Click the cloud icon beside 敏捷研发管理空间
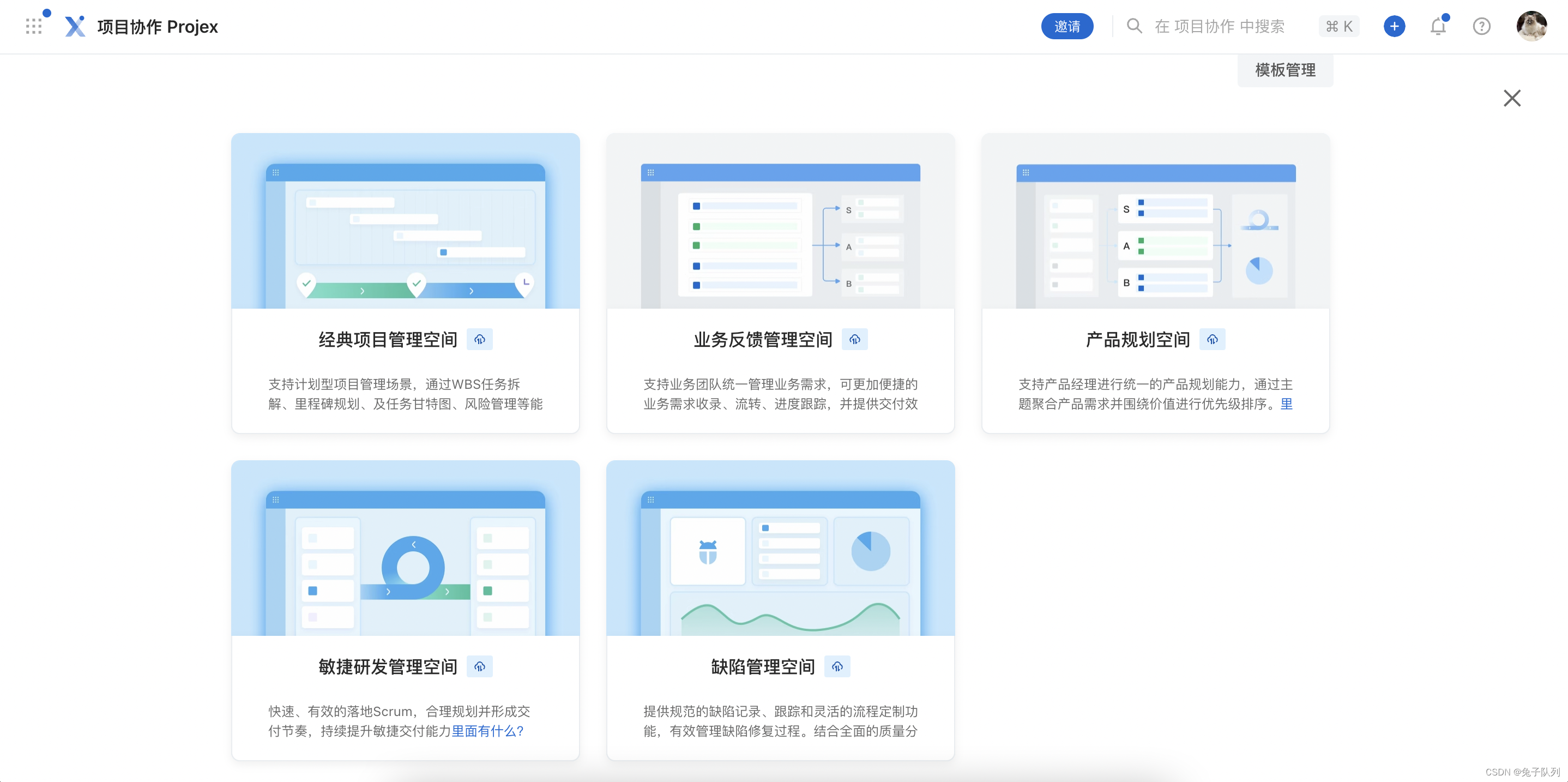The height and width of the screenshot is (782, 1568). click(480, 666)
